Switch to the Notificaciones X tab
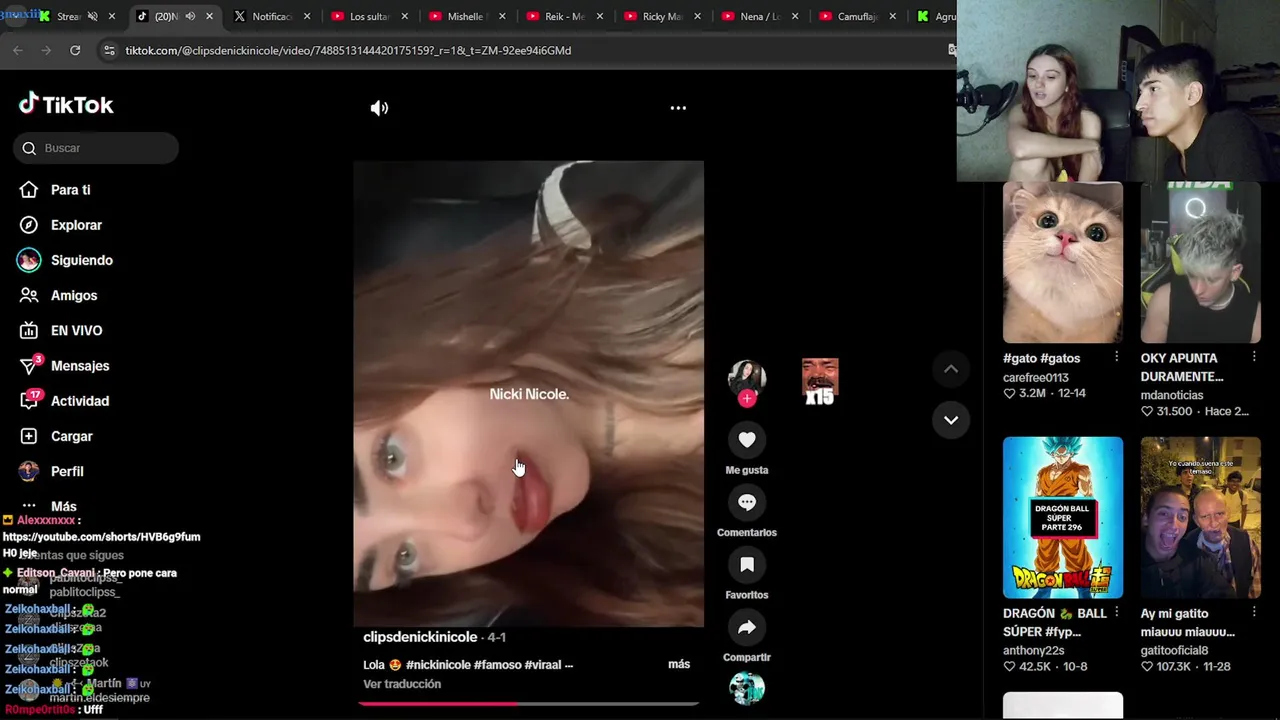The height and width of the screenshot is (720, 1280). click(x=270, y=16)
